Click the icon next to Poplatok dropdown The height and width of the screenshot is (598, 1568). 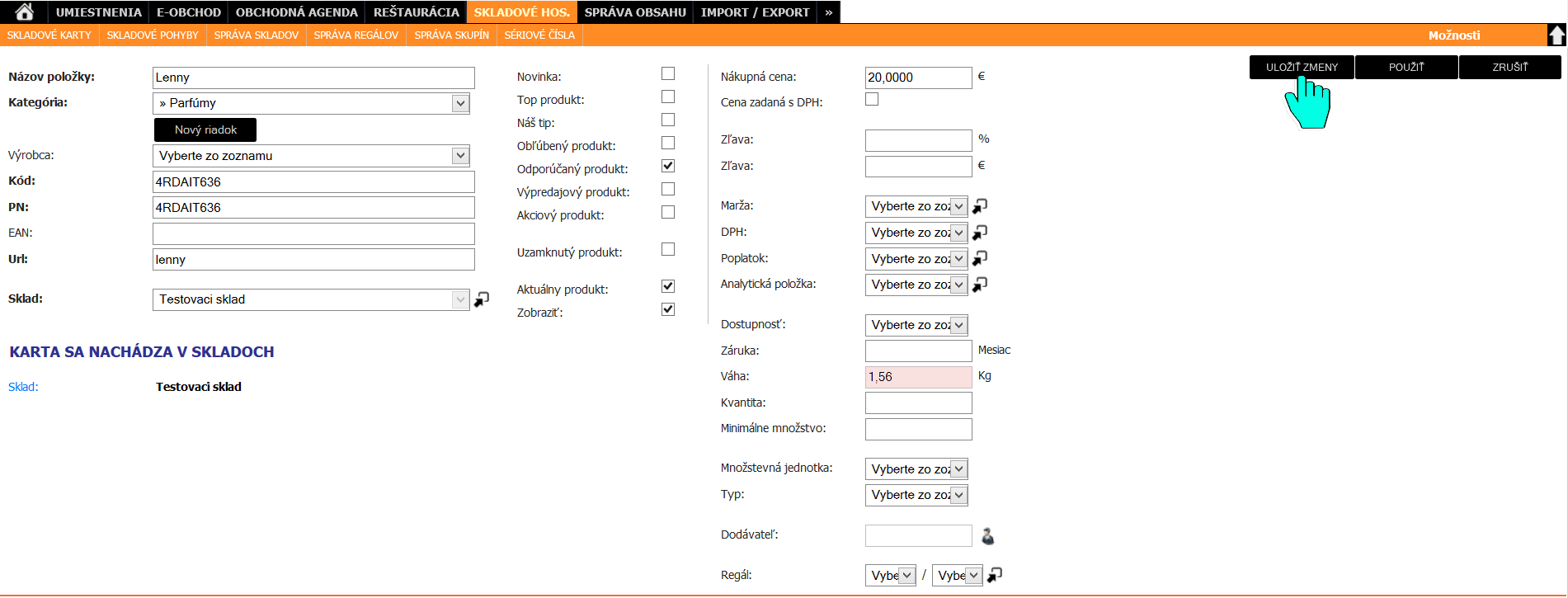(980, 259)
